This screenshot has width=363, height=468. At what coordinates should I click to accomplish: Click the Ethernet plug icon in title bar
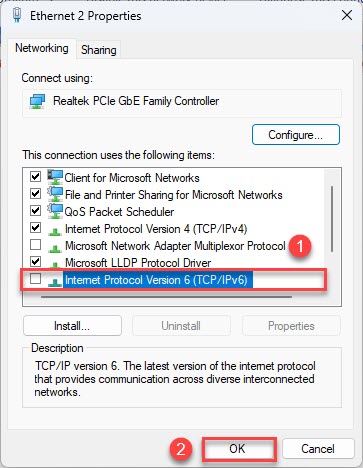[17, 16]
